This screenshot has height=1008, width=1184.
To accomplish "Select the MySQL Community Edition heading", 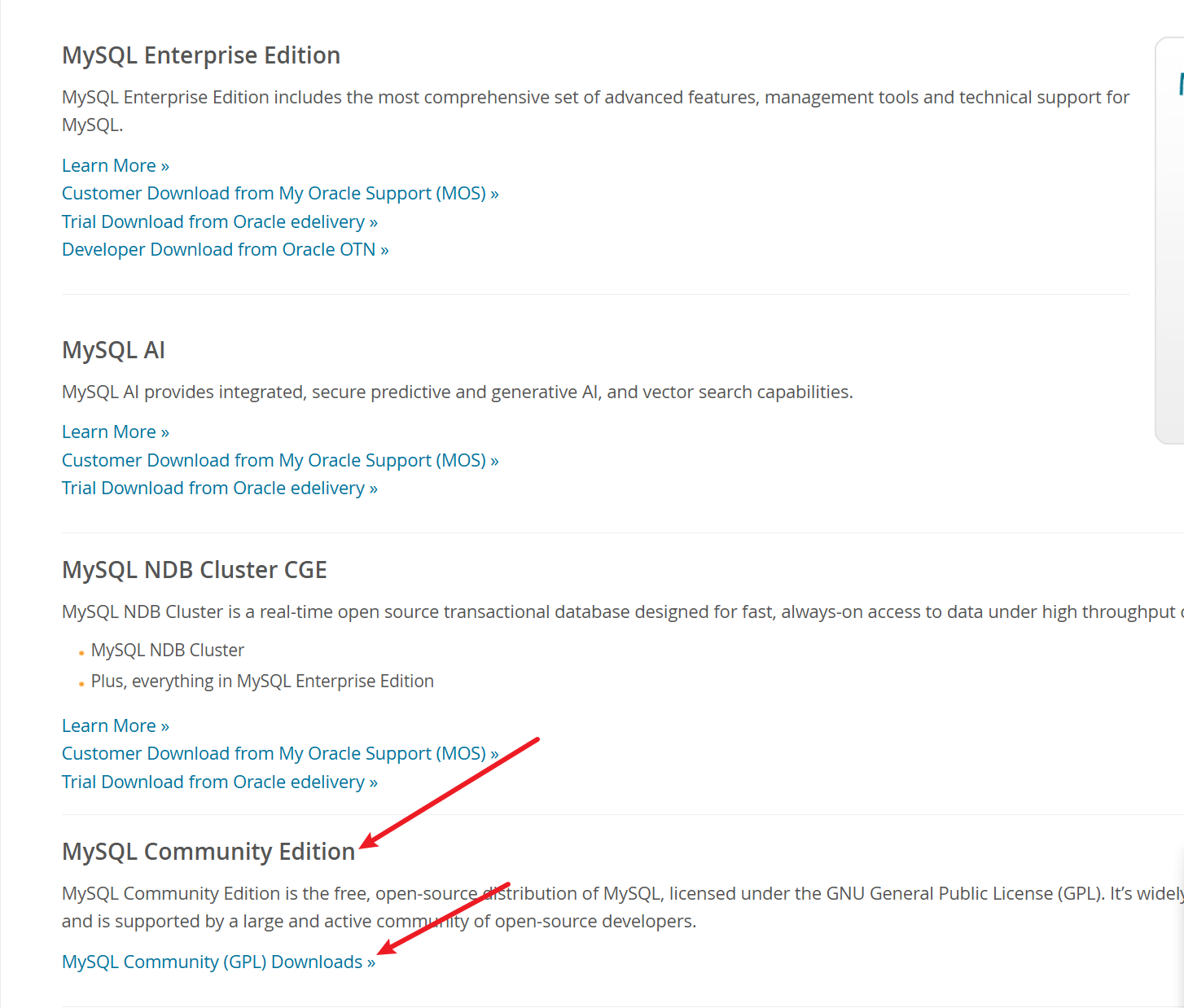I will (208, 852).
